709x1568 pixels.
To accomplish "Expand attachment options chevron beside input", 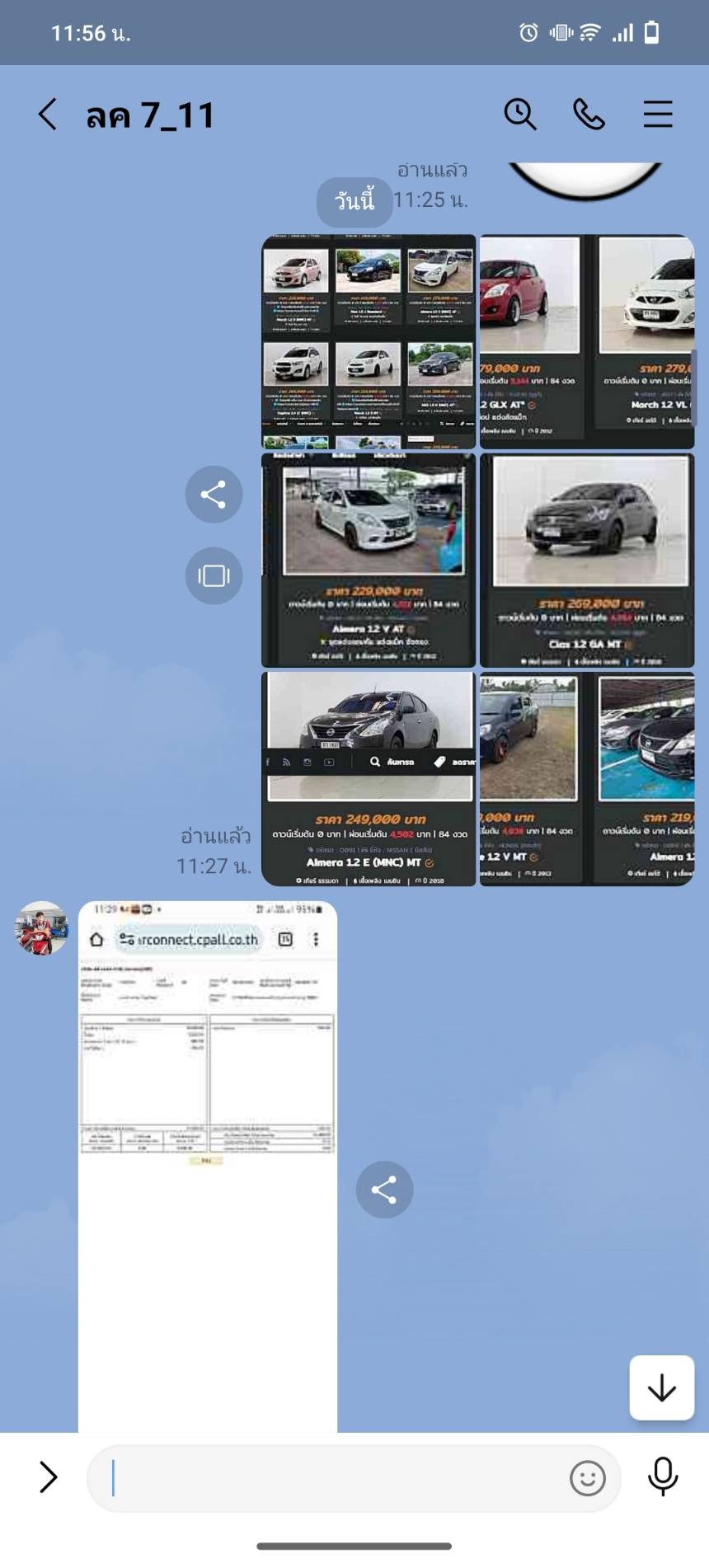I will pos(48,1477).
